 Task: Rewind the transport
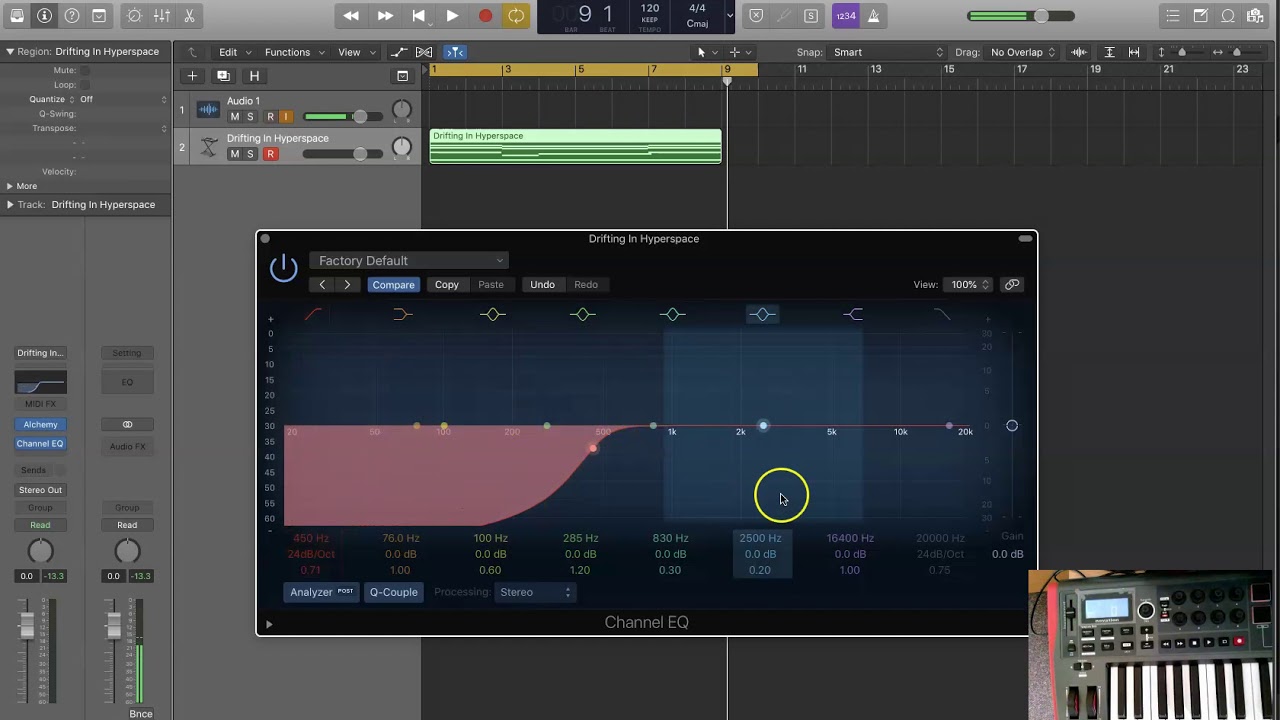tap(351, 16)
